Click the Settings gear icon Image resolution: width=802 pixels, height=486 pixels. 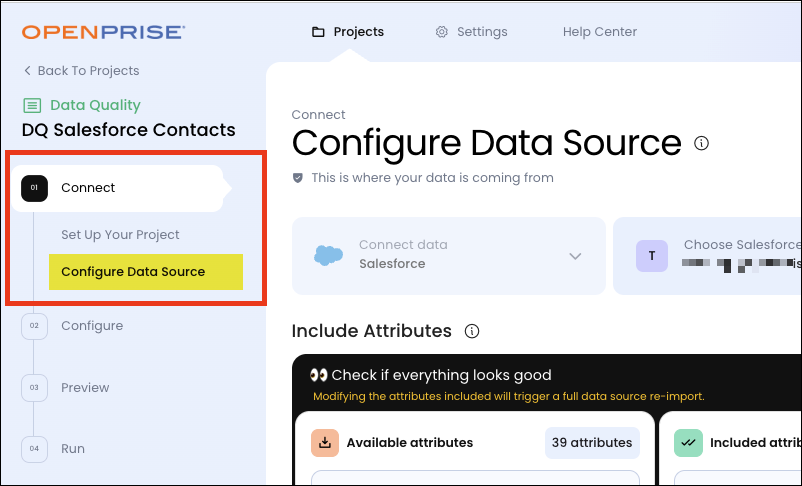click(x=441, y=32)
